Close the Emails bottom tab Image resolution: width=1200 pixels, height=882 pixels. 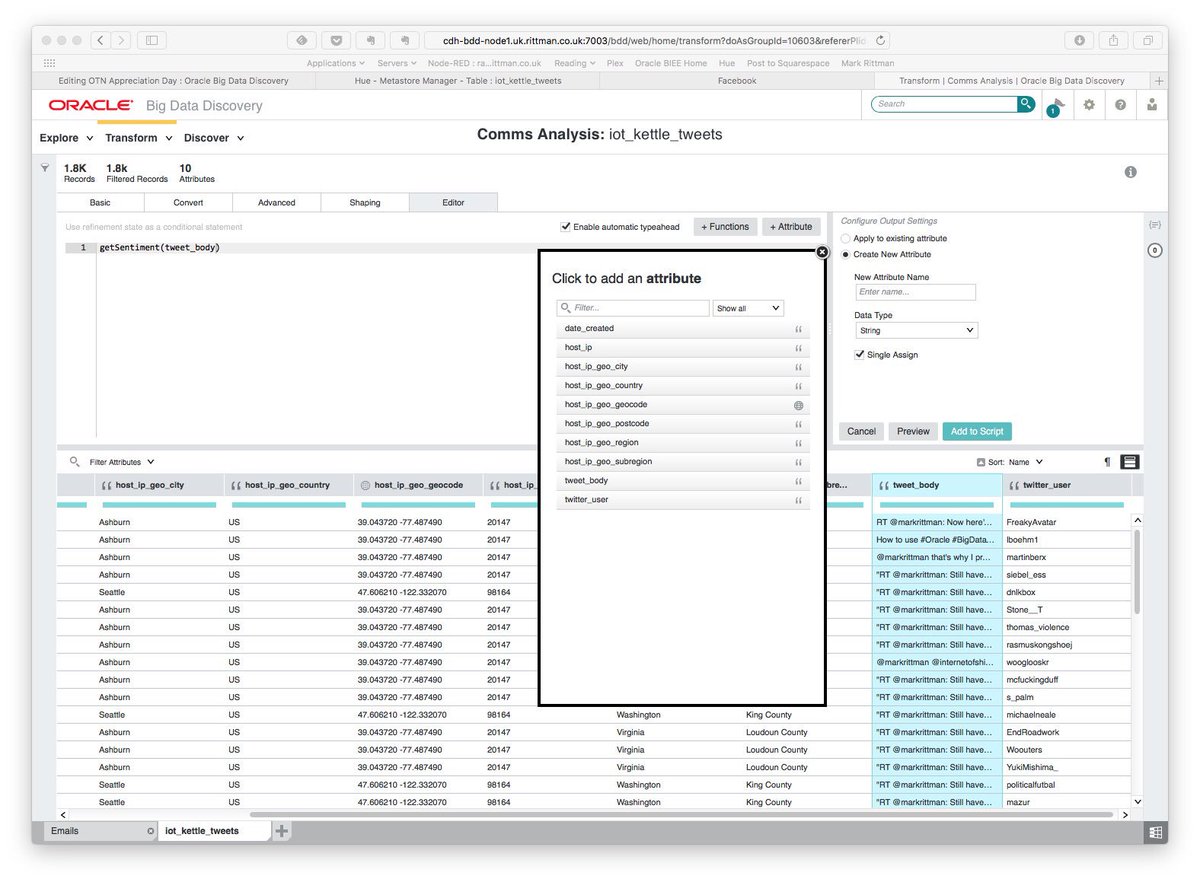[x=151, y=831]
